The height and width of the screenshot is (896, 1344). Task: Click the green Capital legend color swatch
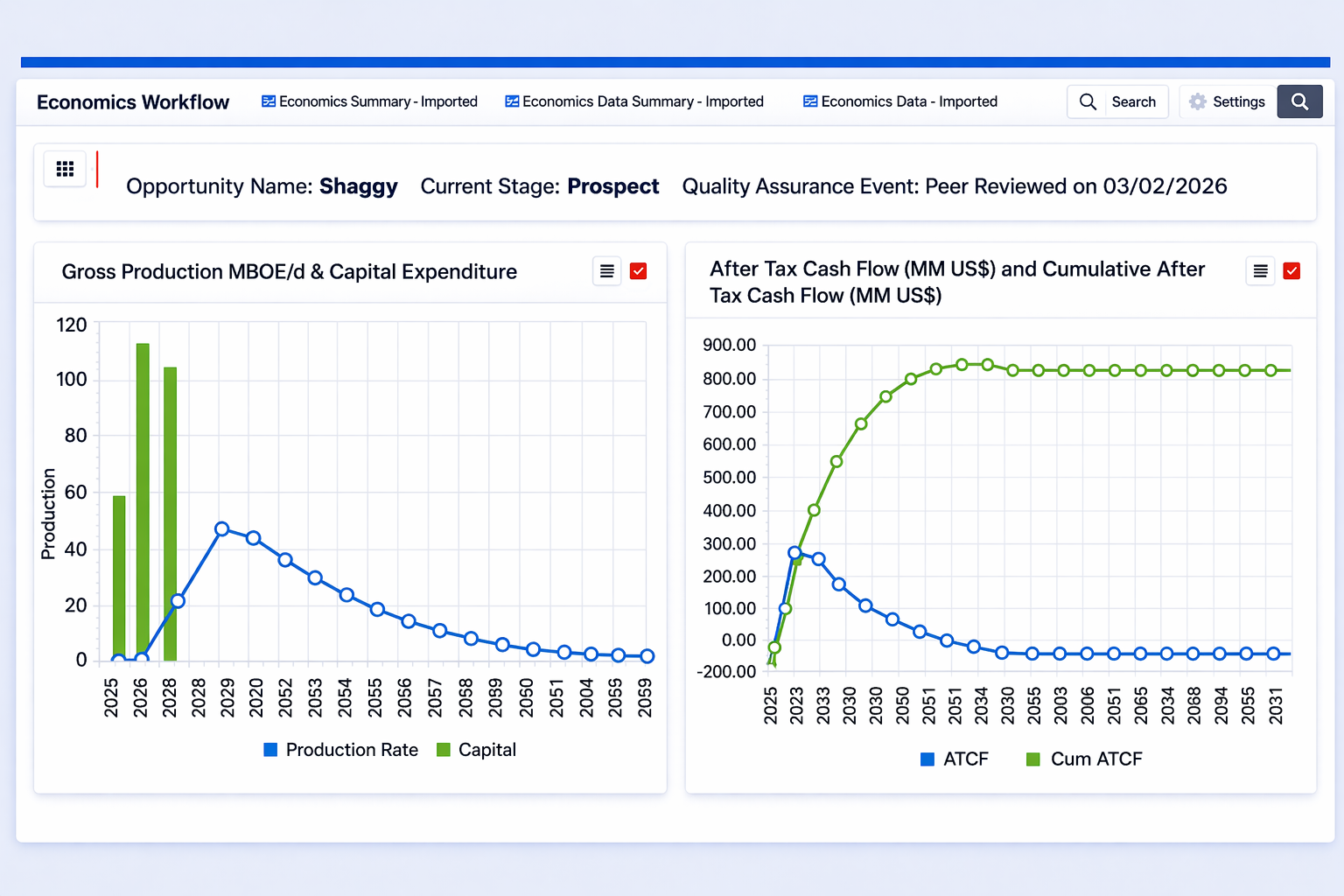tap(444, 750)
